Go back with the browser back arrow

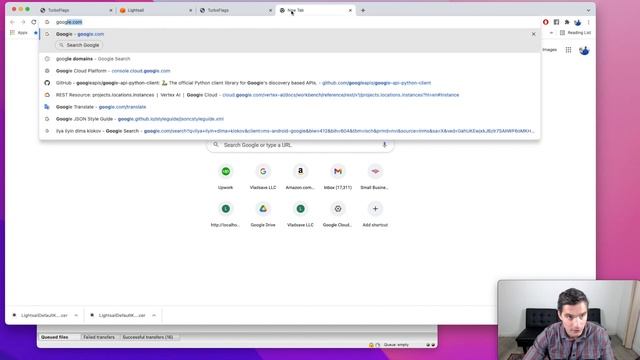coord(12,22)
